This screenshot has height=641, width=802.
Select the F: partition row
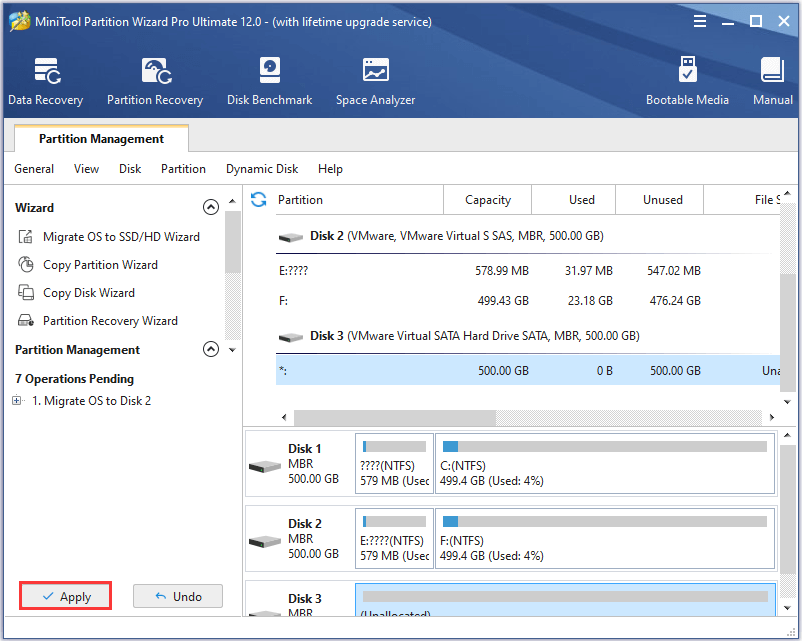pos(528,301)
